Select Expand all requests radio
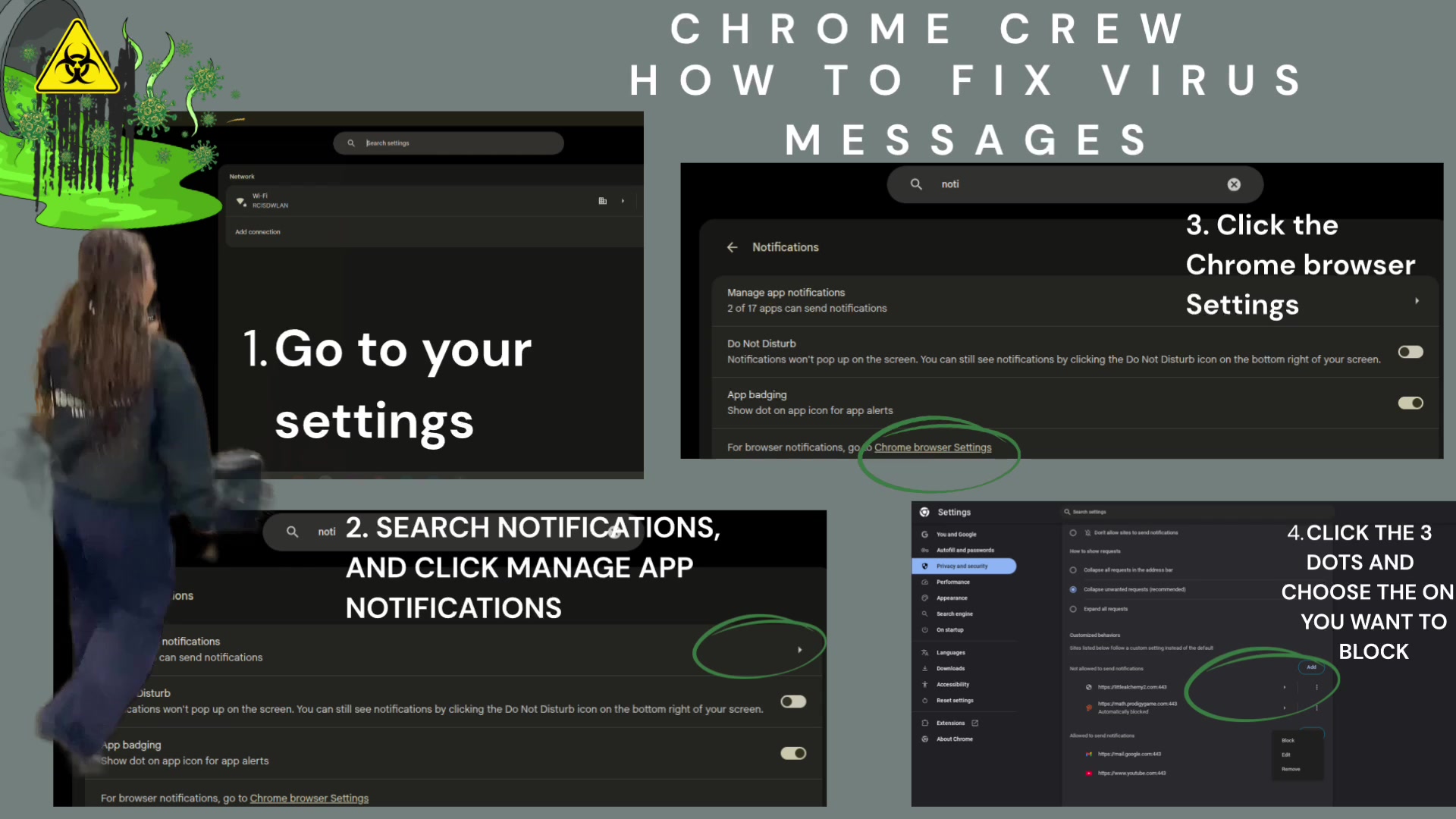Viewport: 1456px width, 819px height. 1073,609
